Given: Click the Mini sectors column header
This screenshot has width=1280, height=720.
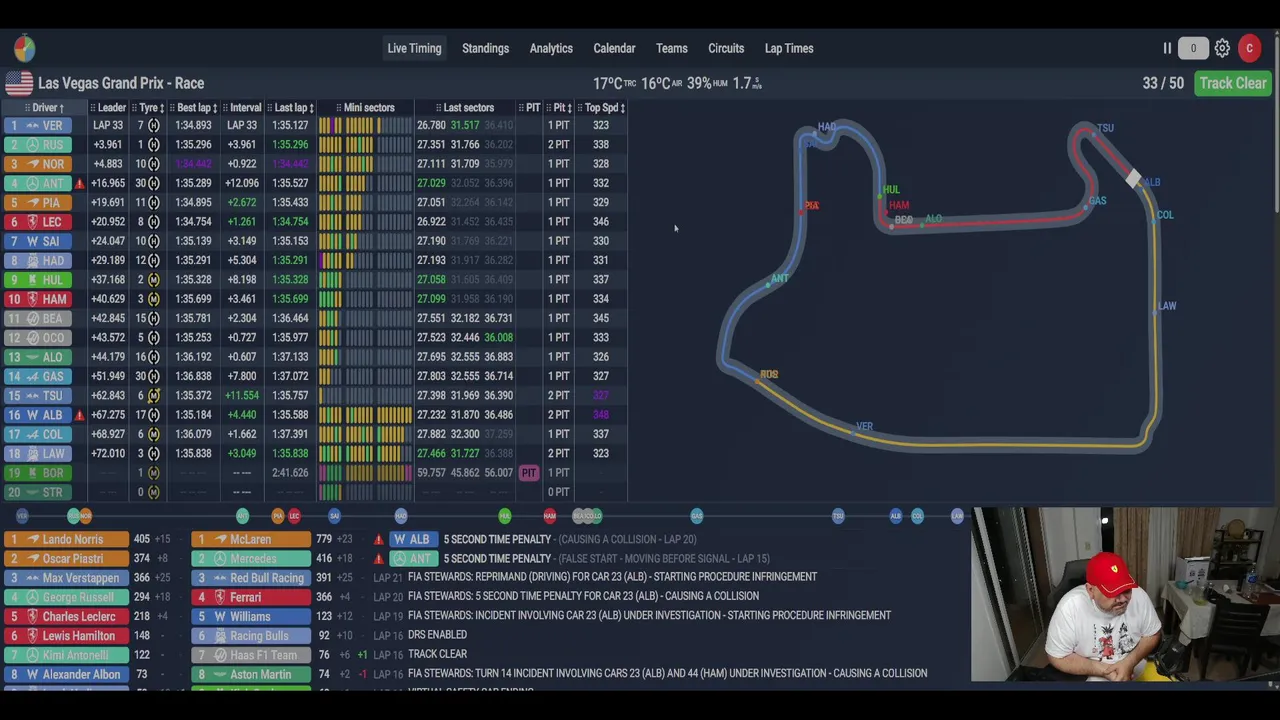Looking at the screenshot, I should [x=366, y=108].
